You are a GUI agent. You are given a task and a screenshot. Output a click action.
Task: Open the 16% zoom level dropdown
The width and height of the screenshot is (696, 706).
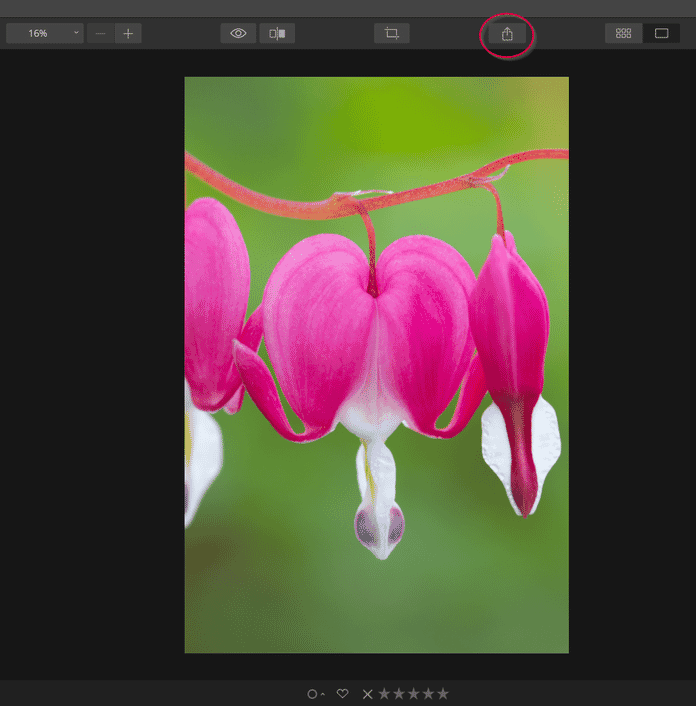pyautogui.click(x=45, y=33)
